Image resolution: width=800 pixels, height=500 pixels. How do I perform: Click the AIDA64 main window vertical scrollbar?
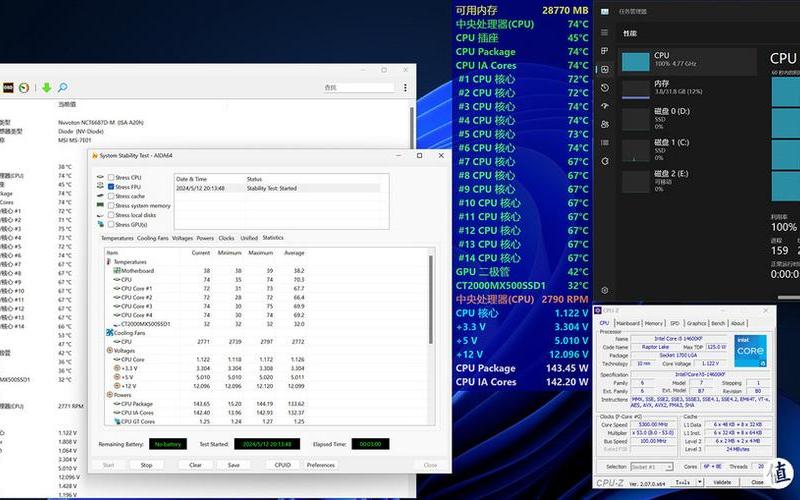pyautogui.click(x=412, y=128)
